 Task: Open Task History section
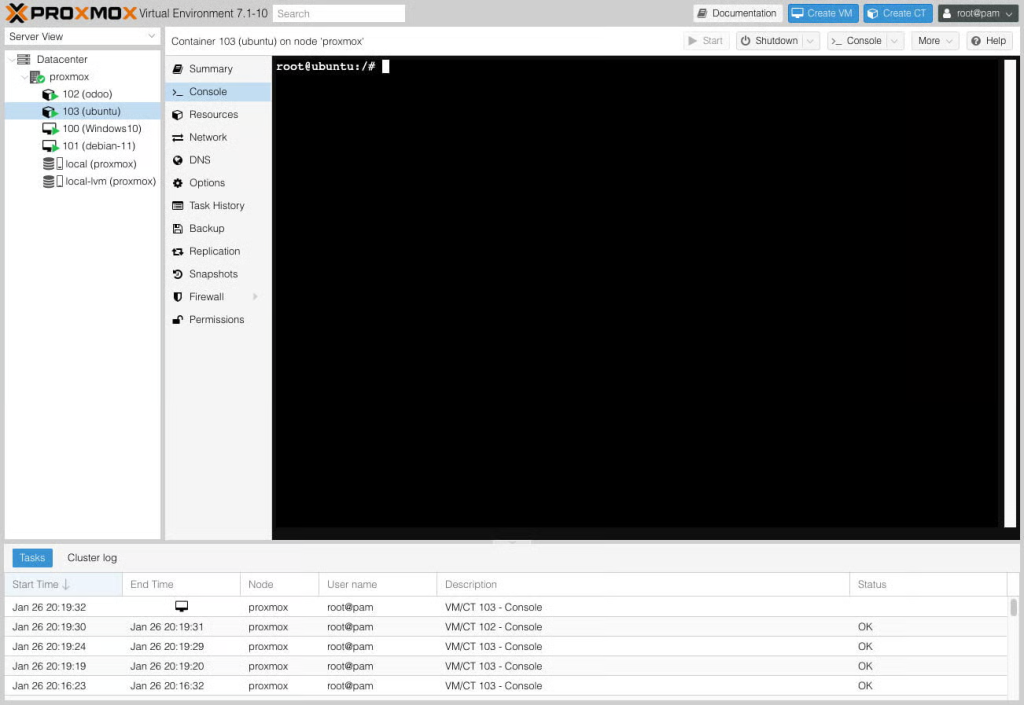click(217, 206)
